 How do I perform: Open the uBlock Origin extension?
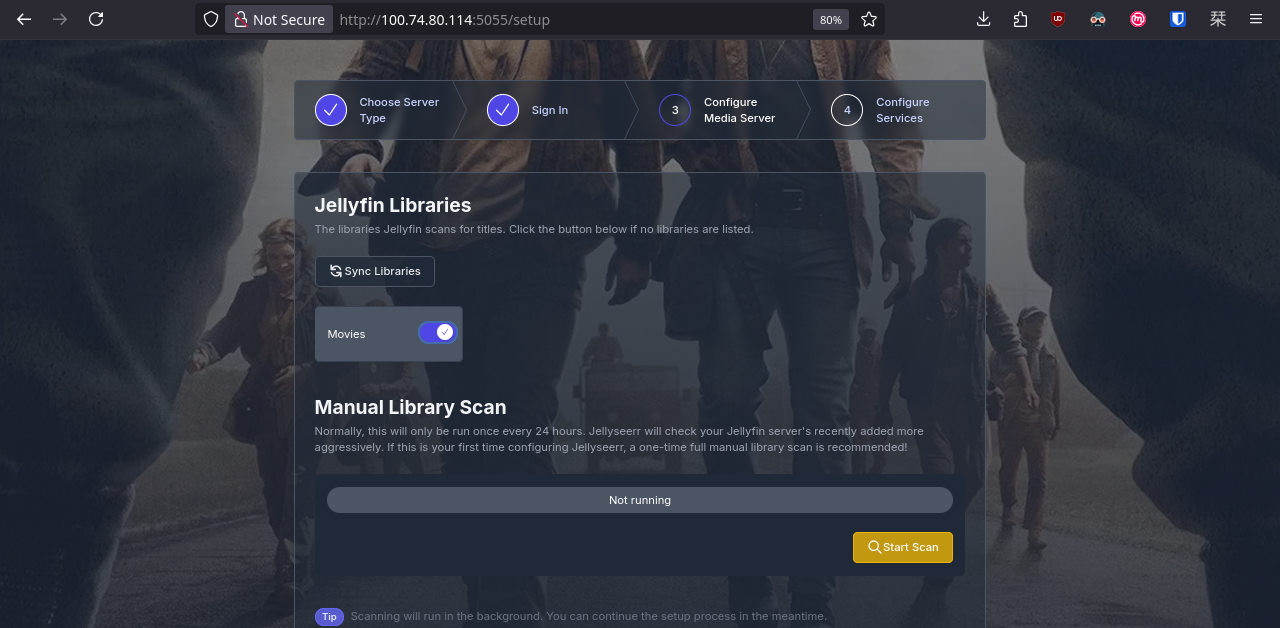click(1058, 19)
